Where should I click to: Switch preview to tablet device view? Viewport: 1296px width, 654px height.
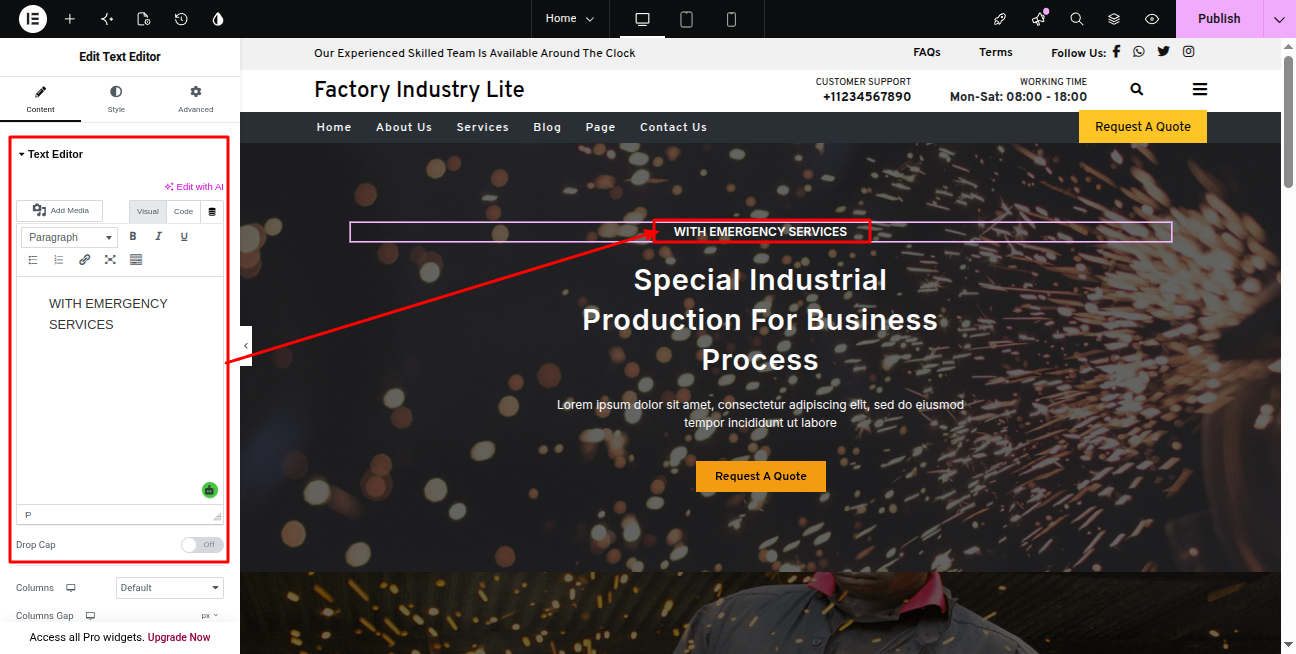click(x=687, y=19)
